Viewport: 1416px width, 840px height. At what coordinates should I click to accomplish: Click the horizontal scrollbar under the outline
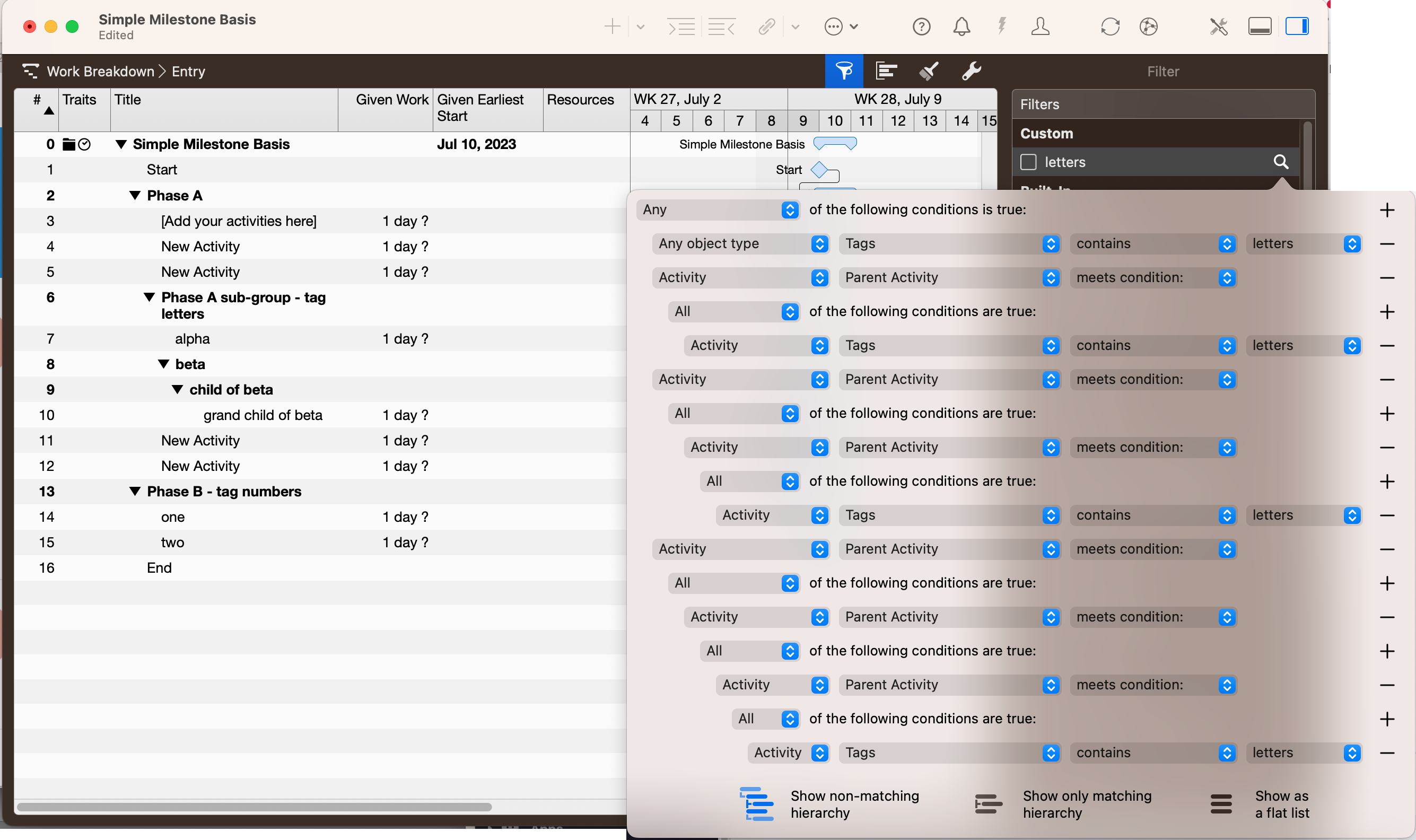point(254,807)
